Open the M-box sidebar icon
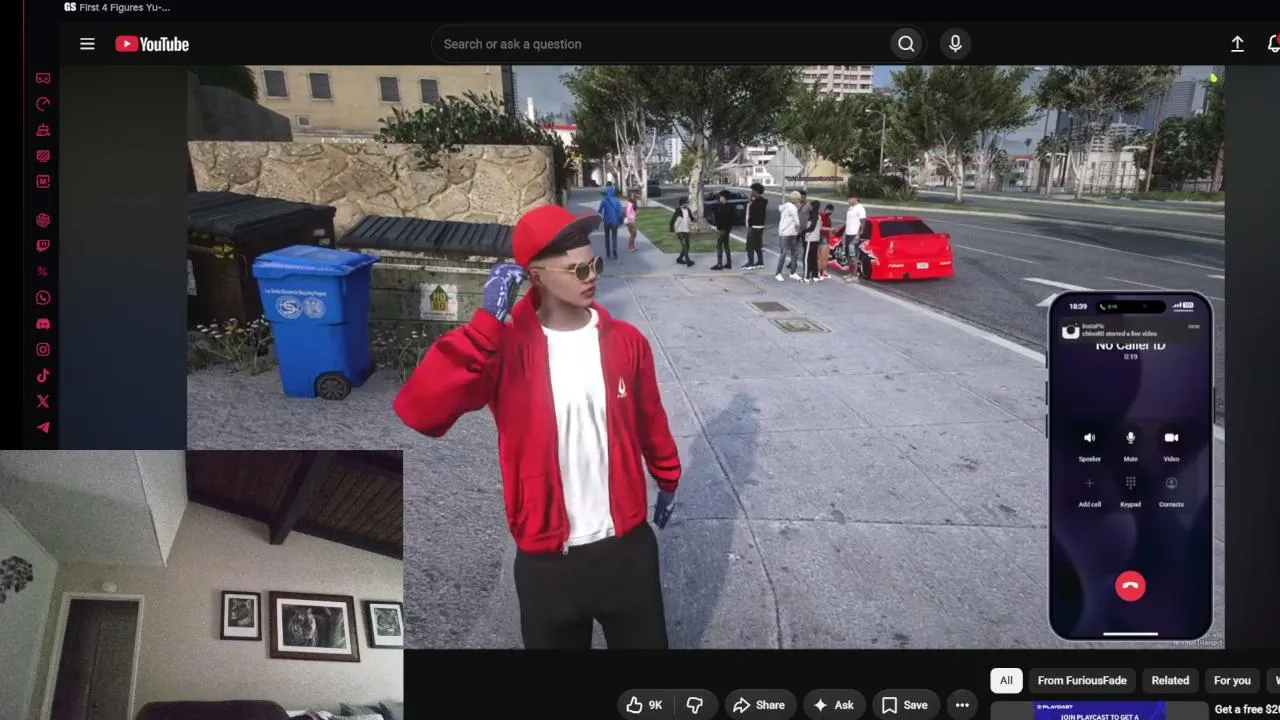 click(x=43, y=182)
